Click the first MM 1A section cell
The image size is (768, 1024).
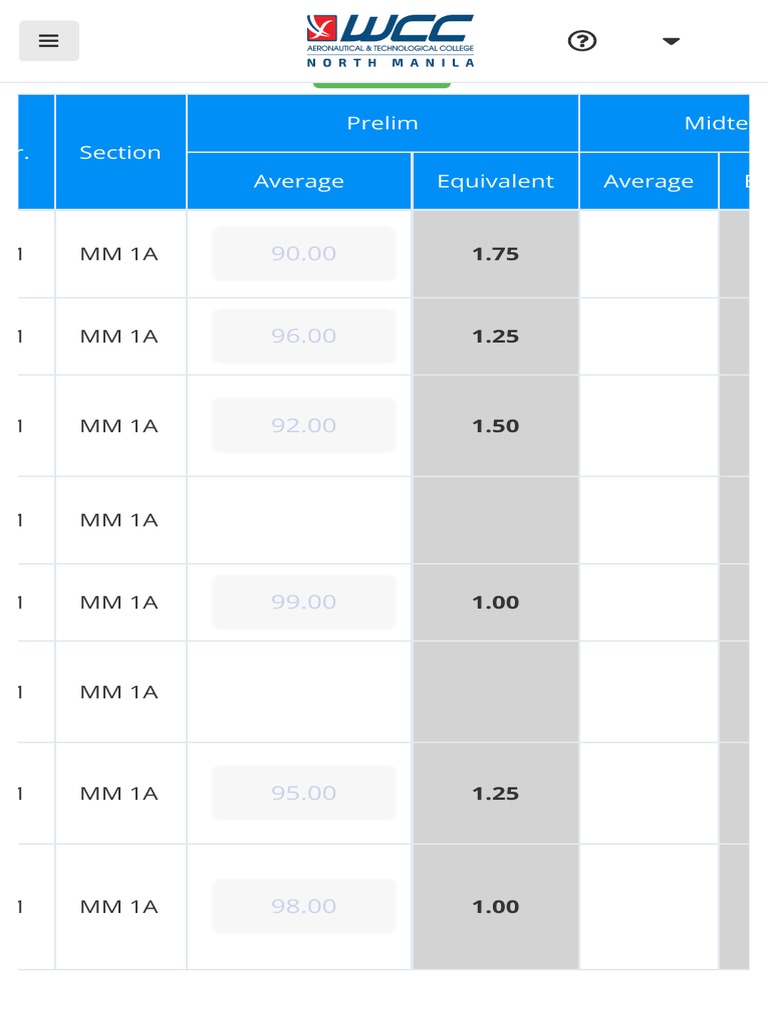point(119,254)
